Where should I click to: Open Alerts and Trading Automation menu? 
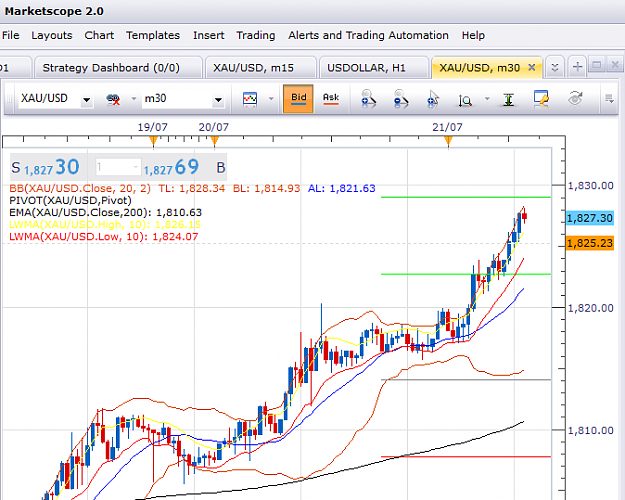(369, 35)
